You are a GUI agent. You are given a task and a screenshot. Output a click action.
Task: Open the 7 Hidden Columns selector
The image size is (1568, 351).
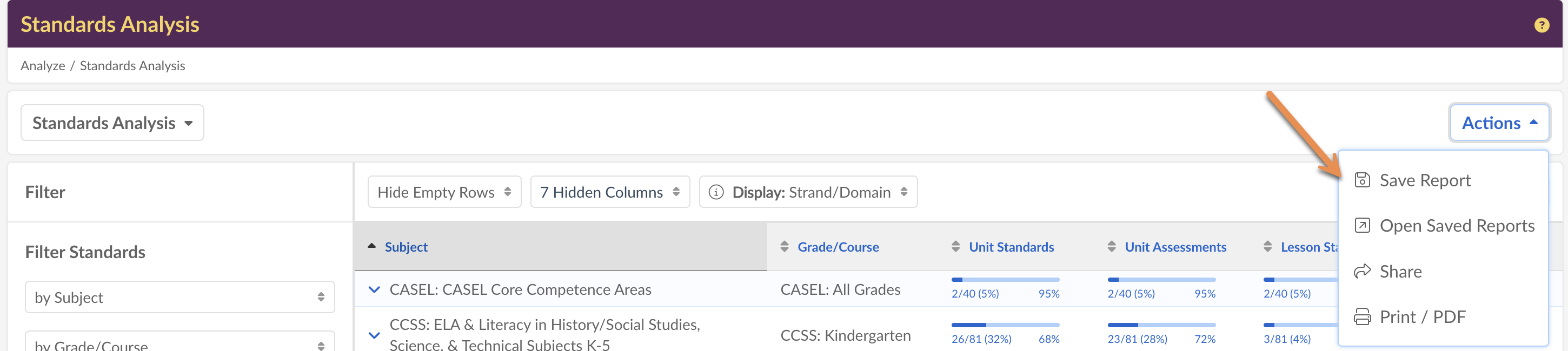click(x=609, y=192)
